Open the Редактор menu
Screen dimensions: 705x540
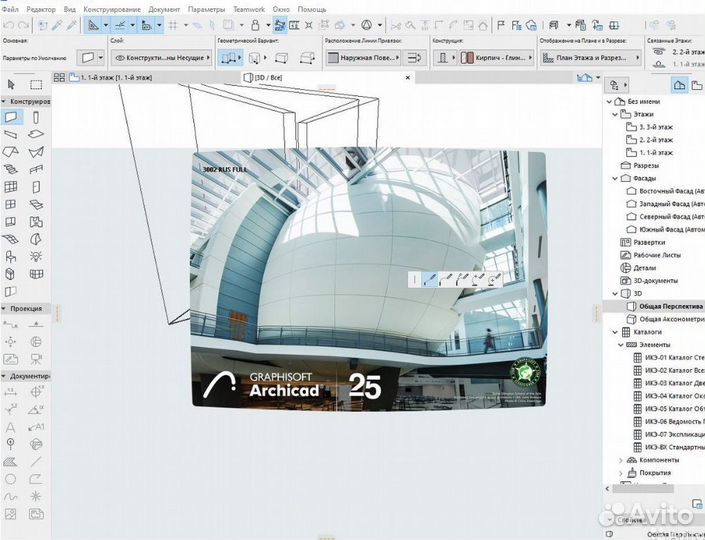[x=41, y=9]
